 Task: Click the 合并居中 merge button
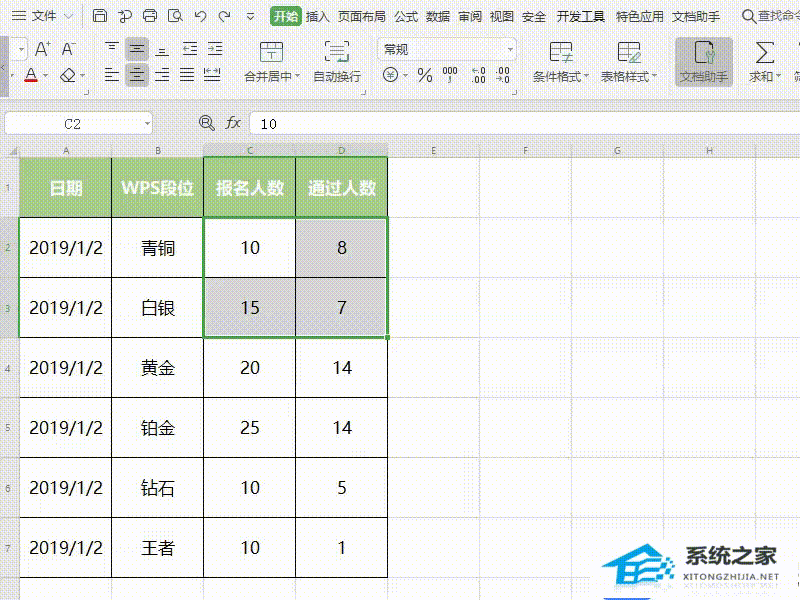coord(270,61)
